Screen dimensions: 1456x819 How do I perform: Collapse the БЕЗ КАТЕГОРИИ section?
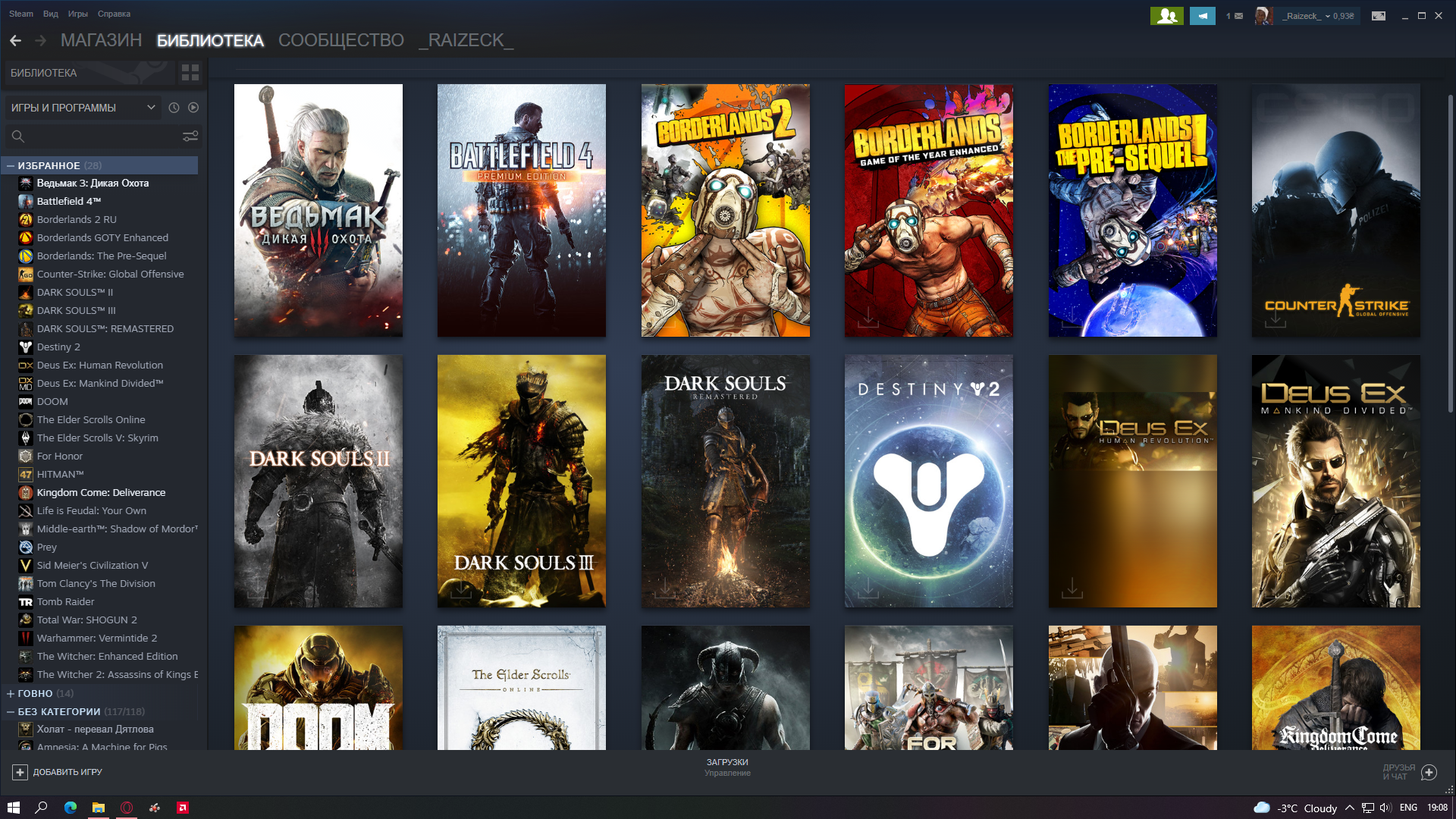click(x=11, y=711)
